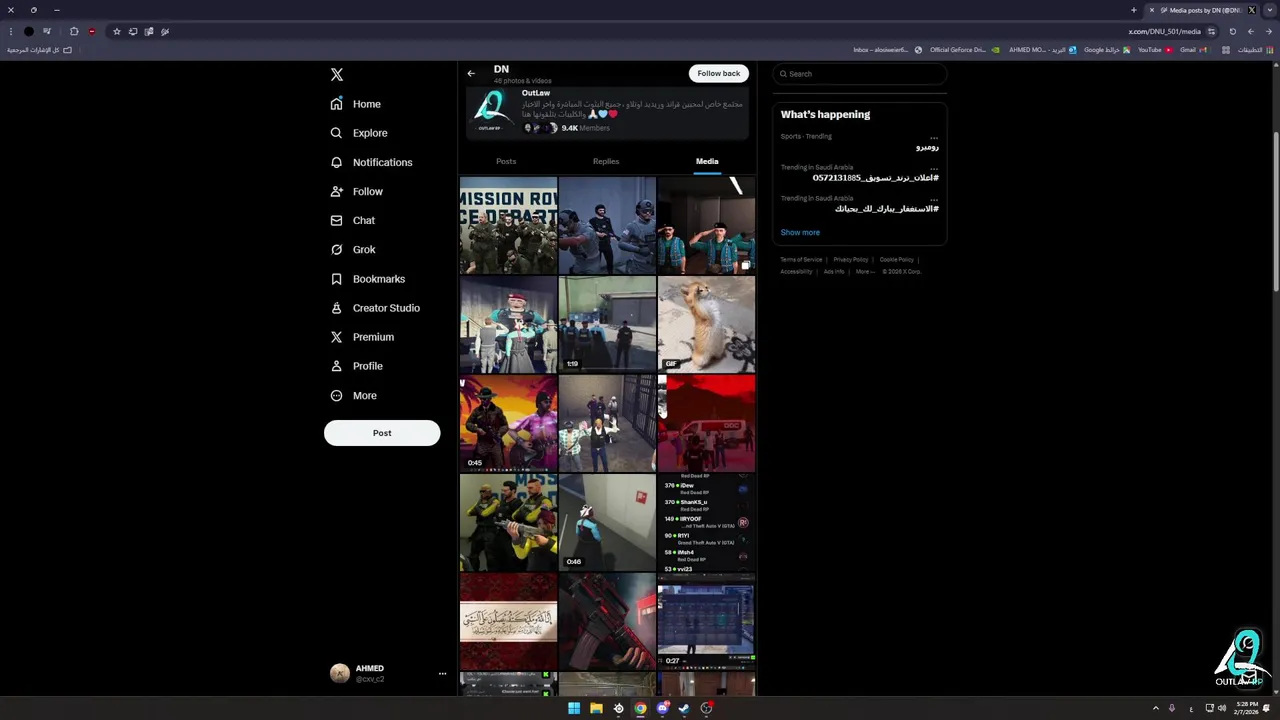Image resolution: width=1280 pixels, height=720 pixels.
Task: Bookmark this page with the star icon
Action: point(117,31)
